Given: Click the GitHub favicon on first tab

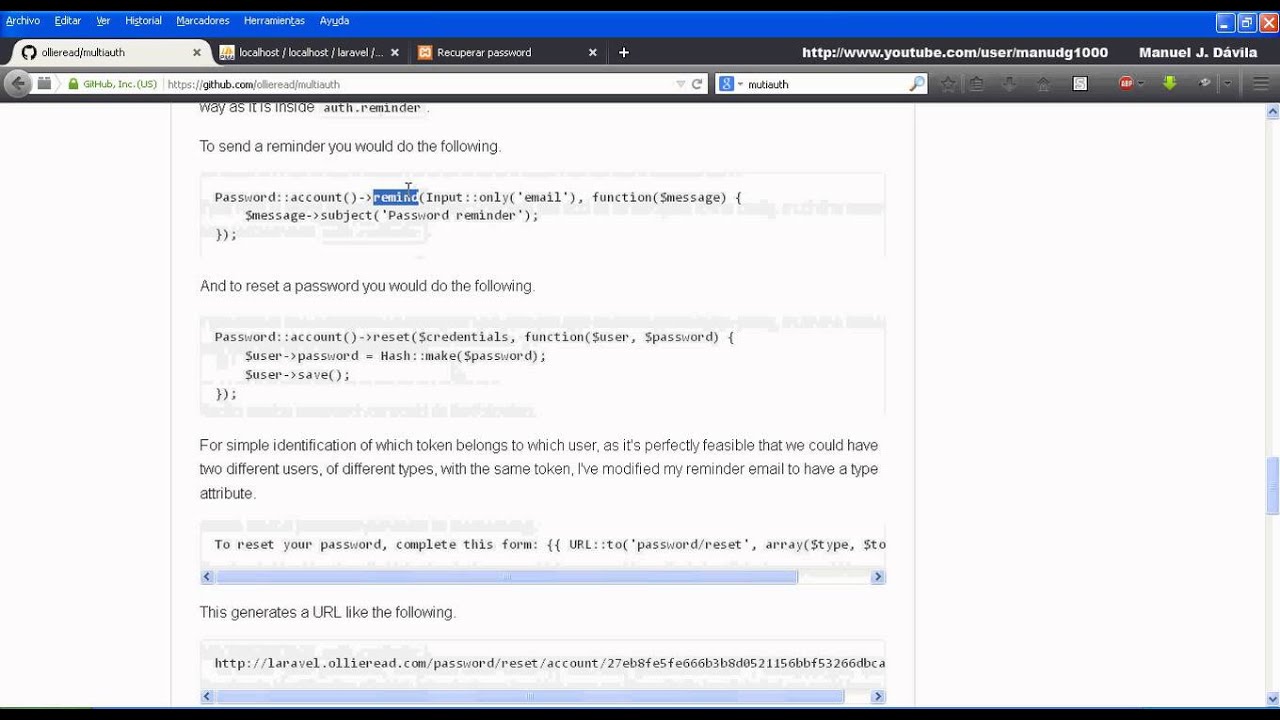Looking at the screenshot, I should tap(29, 52).
